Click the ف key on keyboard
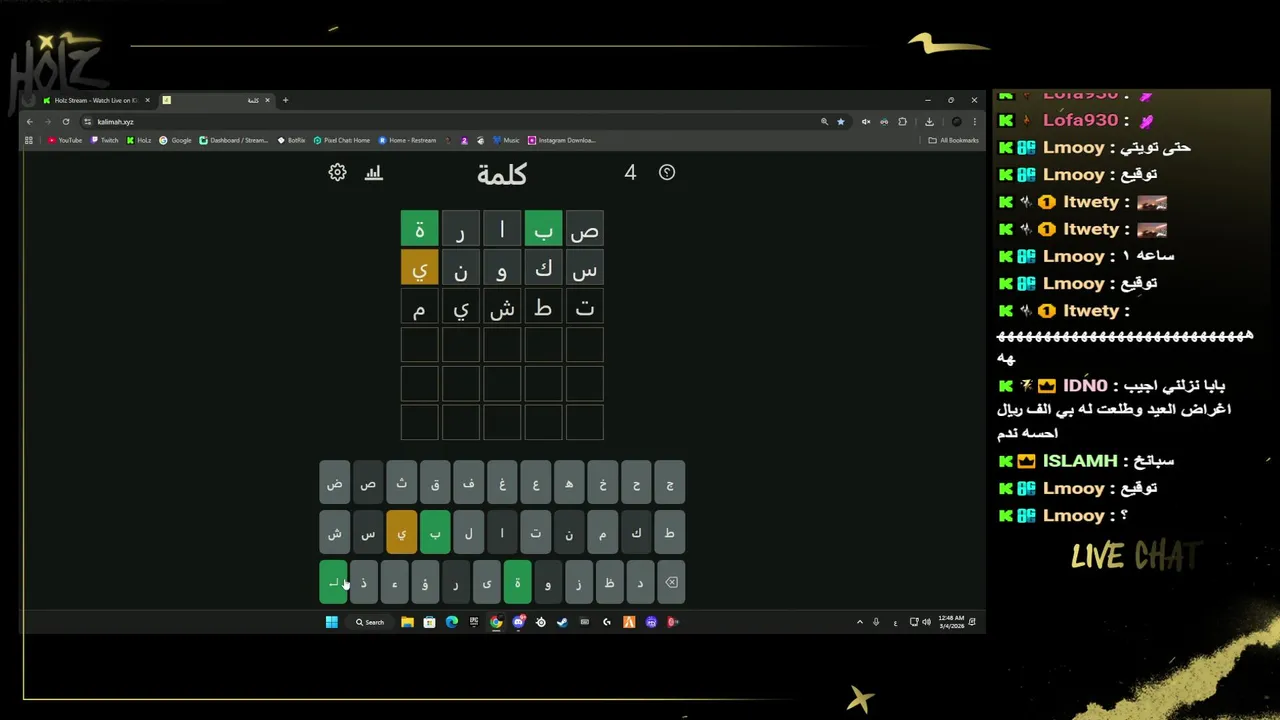The image size is (1280, 720). (x=468, y=483)
